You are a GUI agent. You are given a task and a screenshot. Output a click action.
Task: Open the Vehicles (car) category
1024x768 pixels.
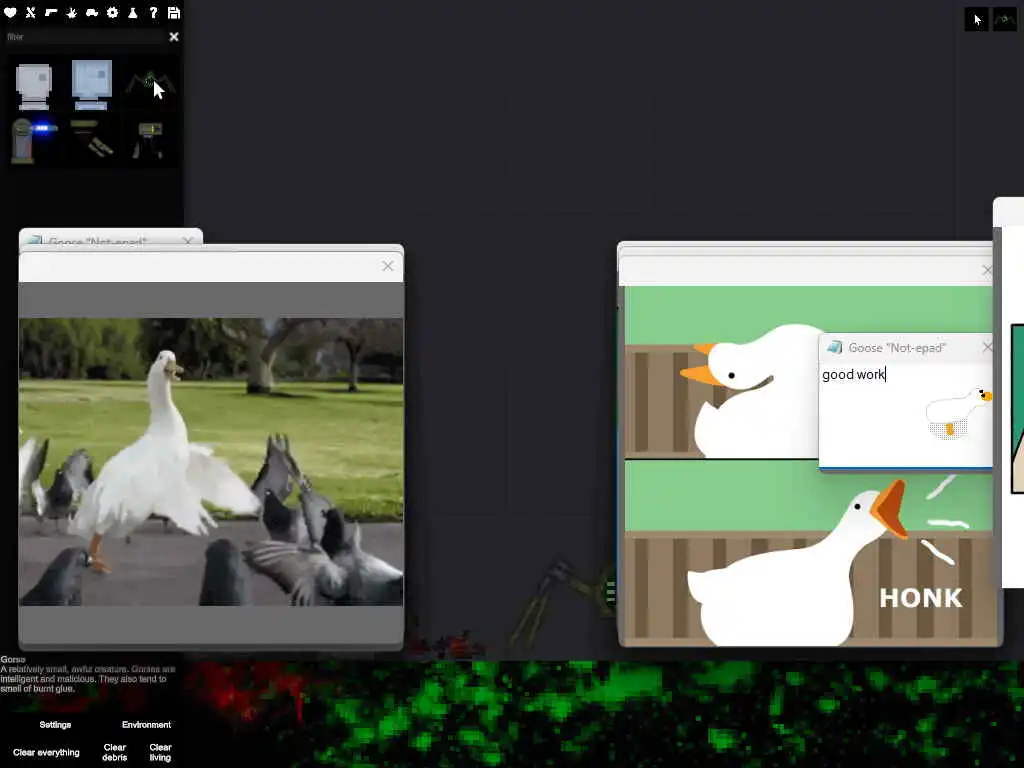click(x=91, y=12)
